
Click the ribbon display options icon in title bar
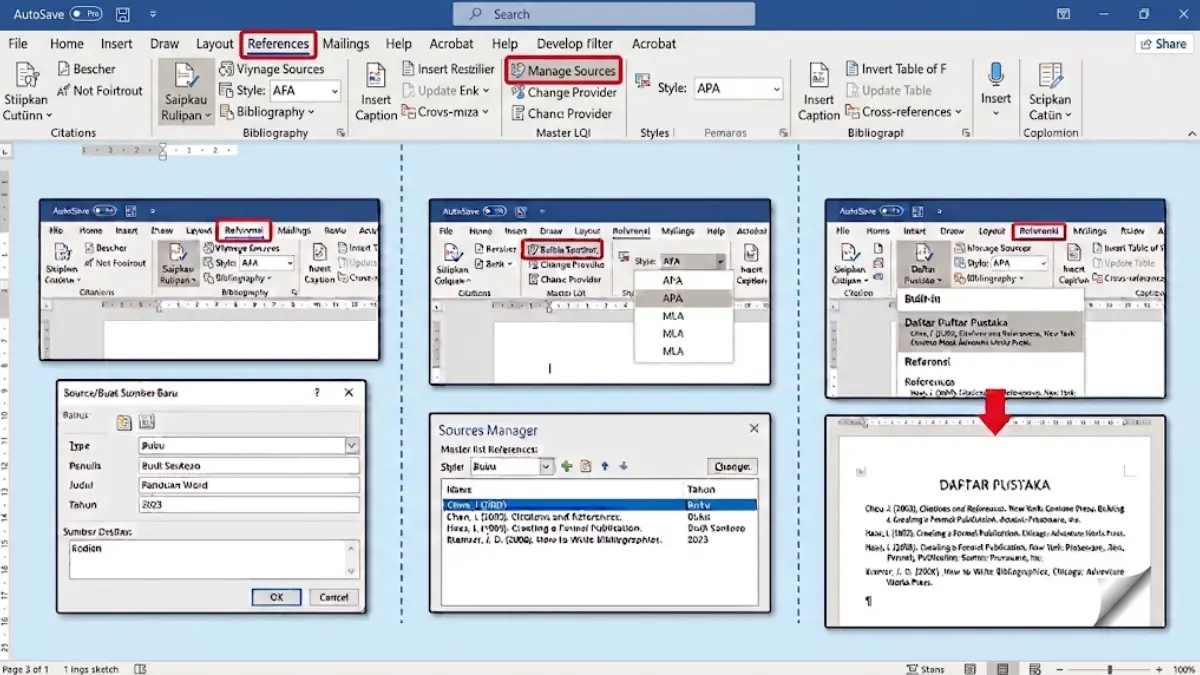(x=1062, y=14)
